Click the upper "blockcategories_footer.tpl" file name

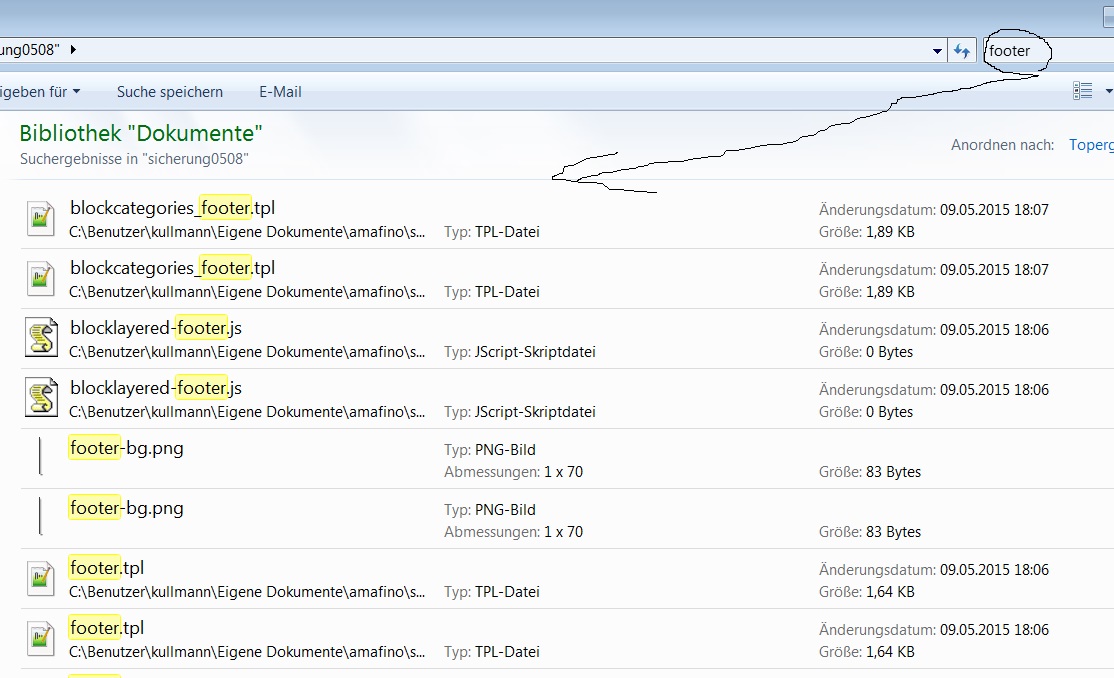173,208
